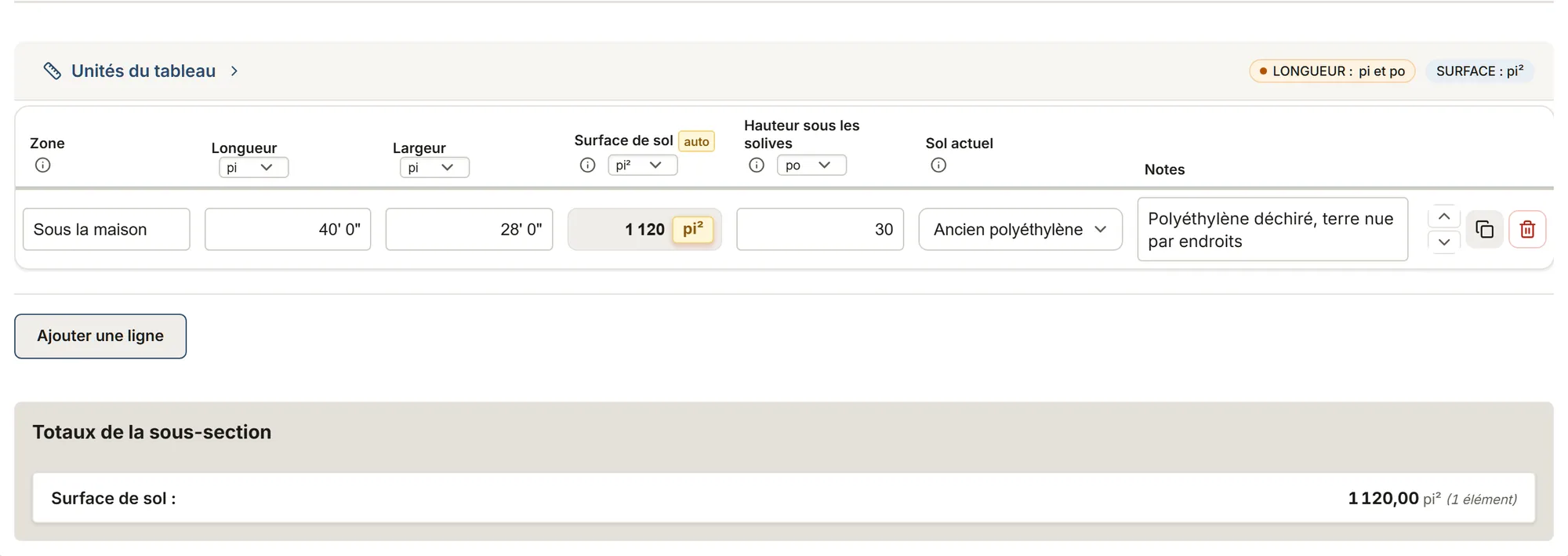1568x556 pixels.
Task: Open the Ancien polyéthylène dropdown
Action: 1020,229
